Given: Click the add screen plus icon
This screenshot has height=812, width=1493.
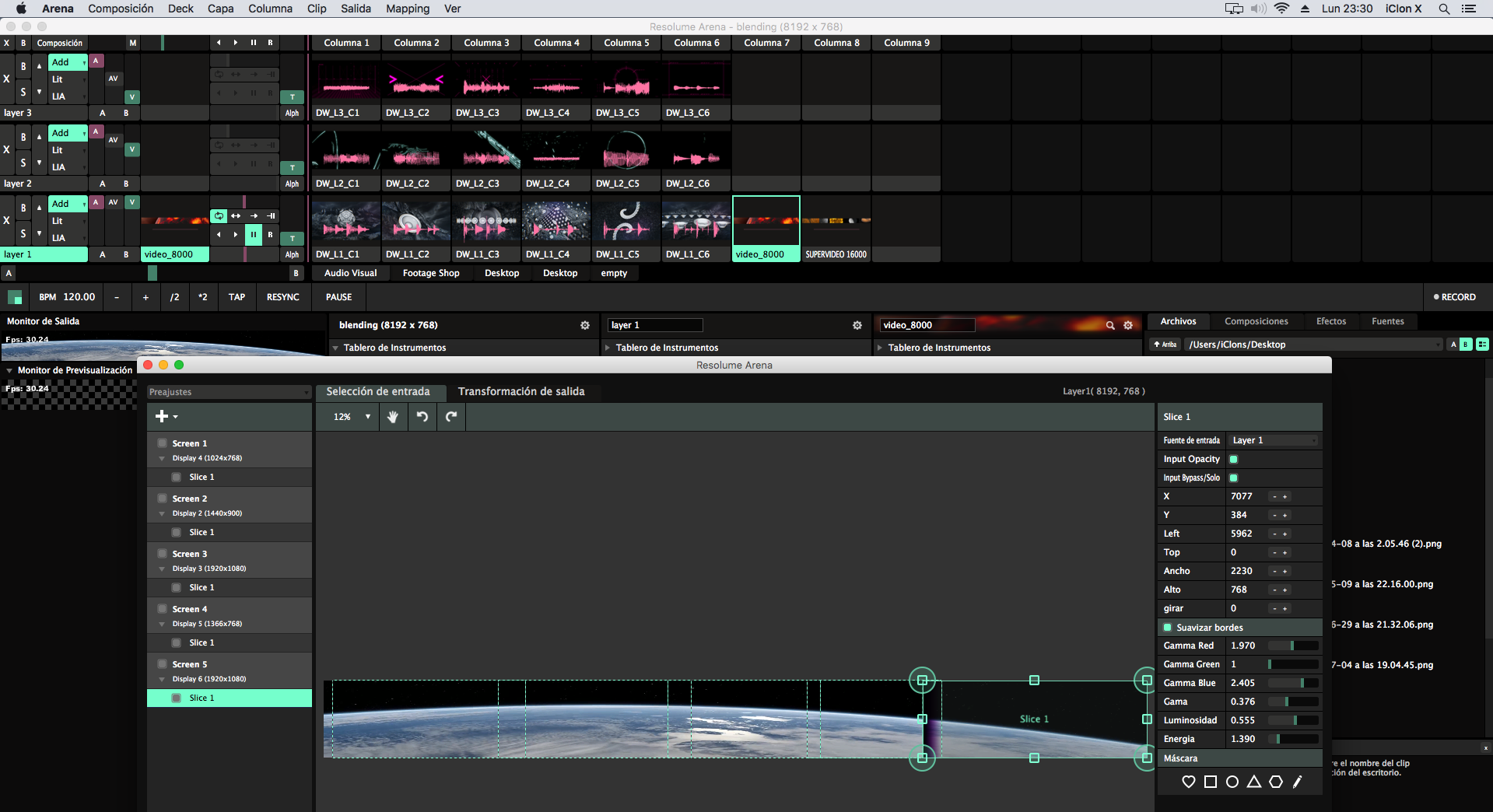Looking at the screenshot, I should [x=163, y=417].
